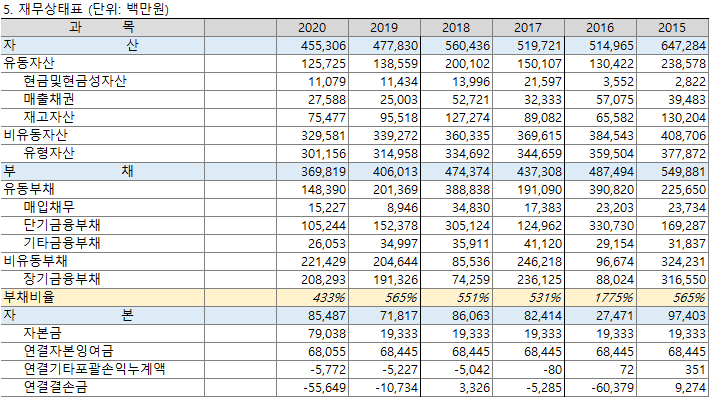Select short-term debt value 105,244
The width and height of the screenshot is (709, 397).
pos(324,226)
